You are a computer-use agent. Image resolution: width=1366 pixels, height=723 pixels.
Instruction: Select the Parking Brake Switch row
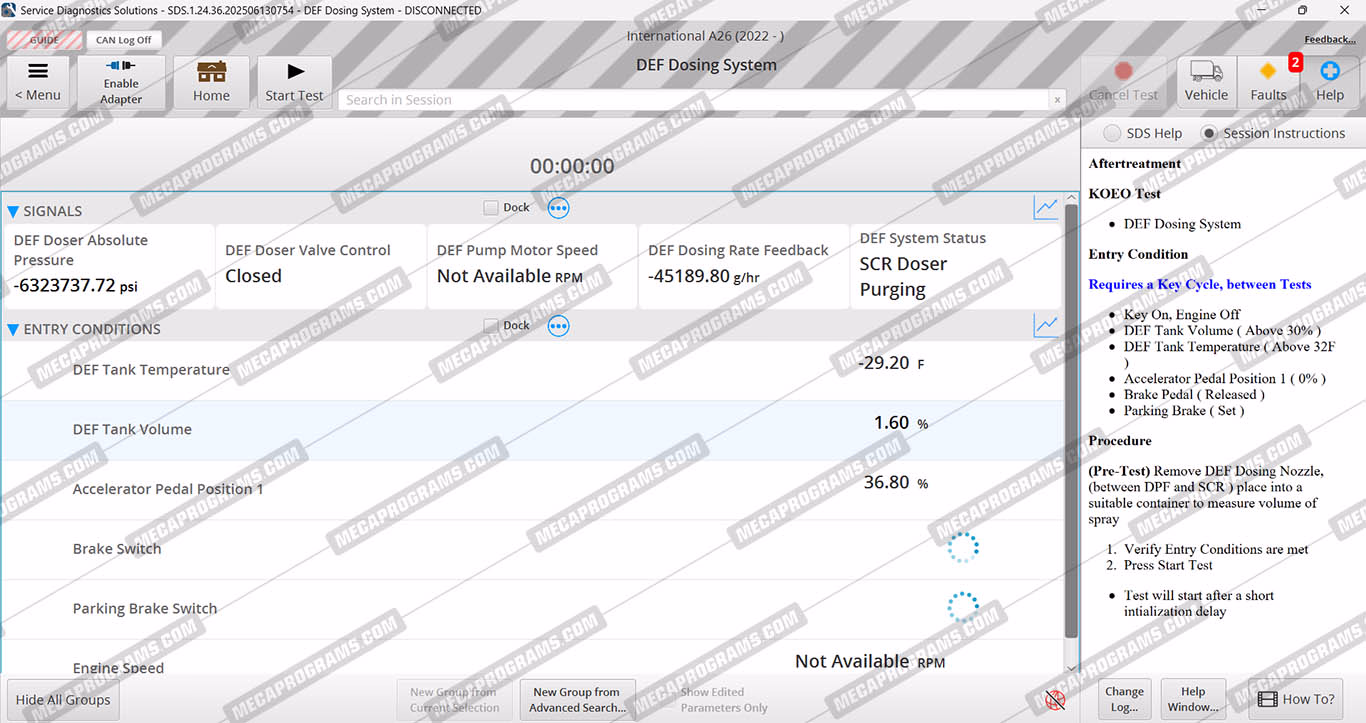[532, 610]
